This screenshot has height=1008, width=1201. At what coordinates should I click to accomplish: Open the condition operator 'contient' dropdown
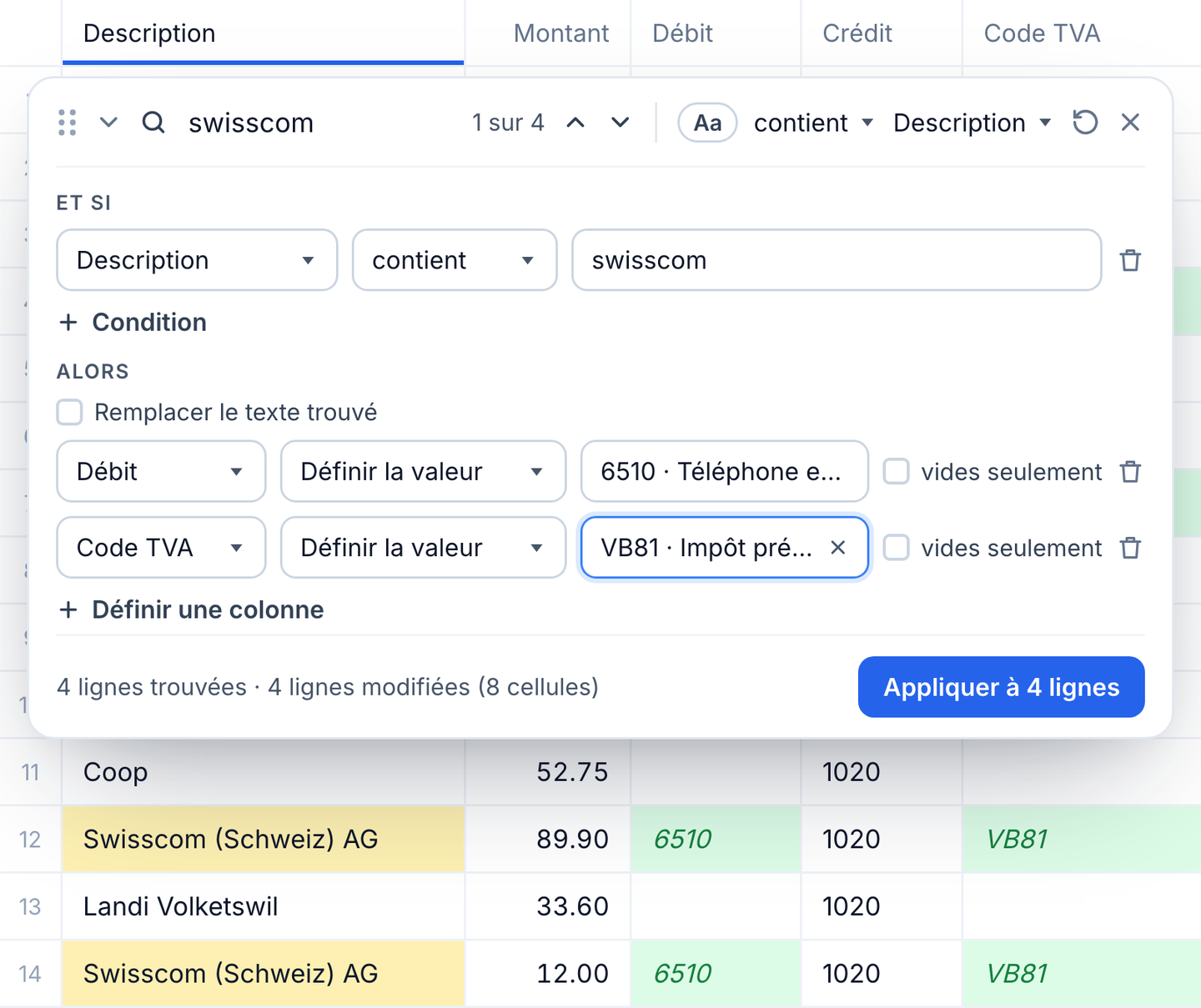click(455, 260)
